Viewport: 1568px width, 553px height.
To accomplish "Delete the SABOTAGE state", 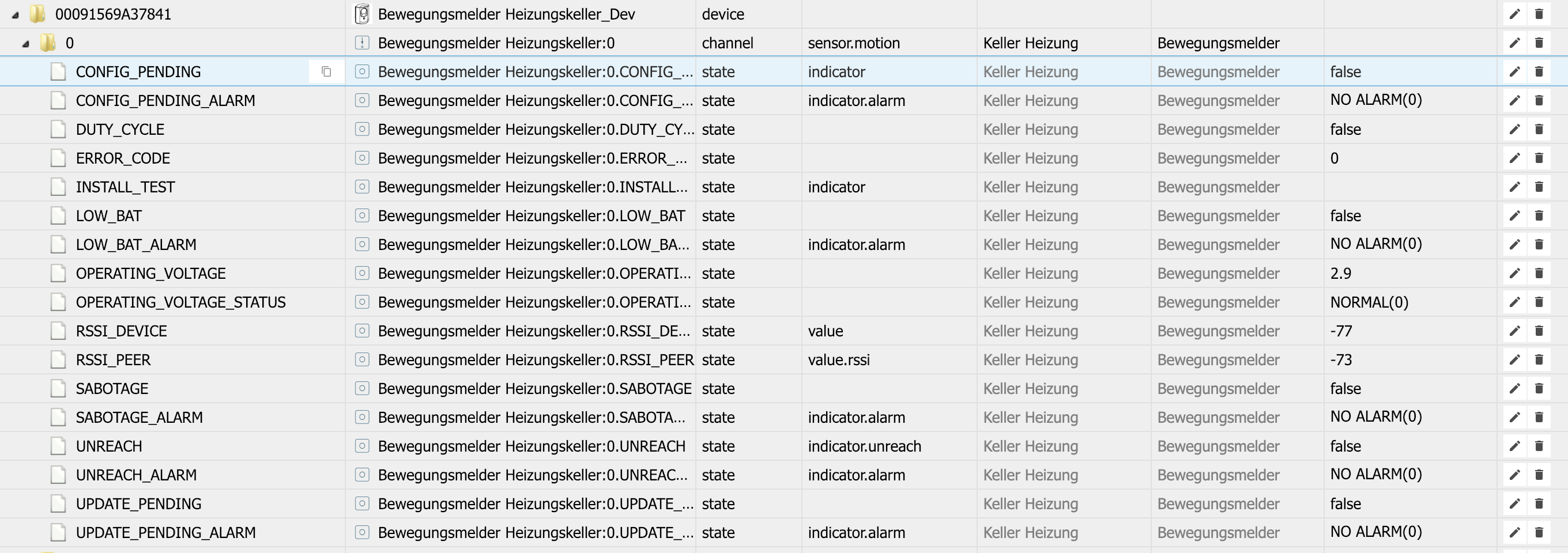I will point(1539,388).
